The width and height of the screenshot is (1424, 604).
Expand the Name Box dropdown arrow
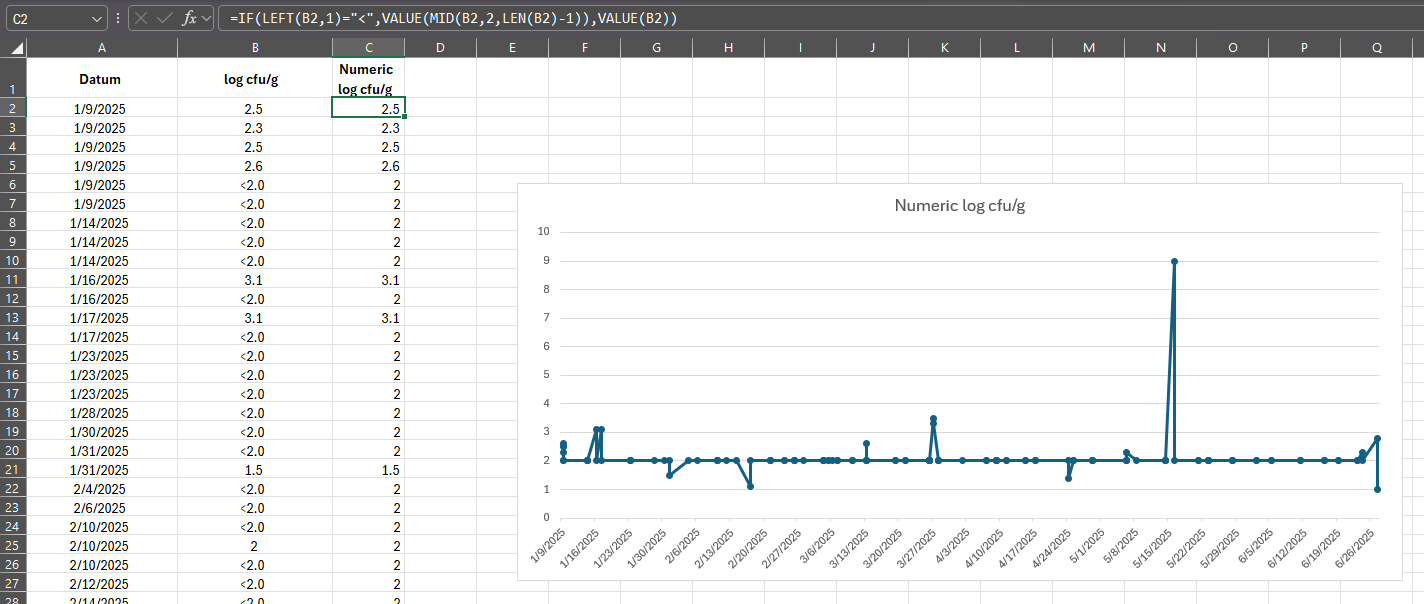[96, 19]
